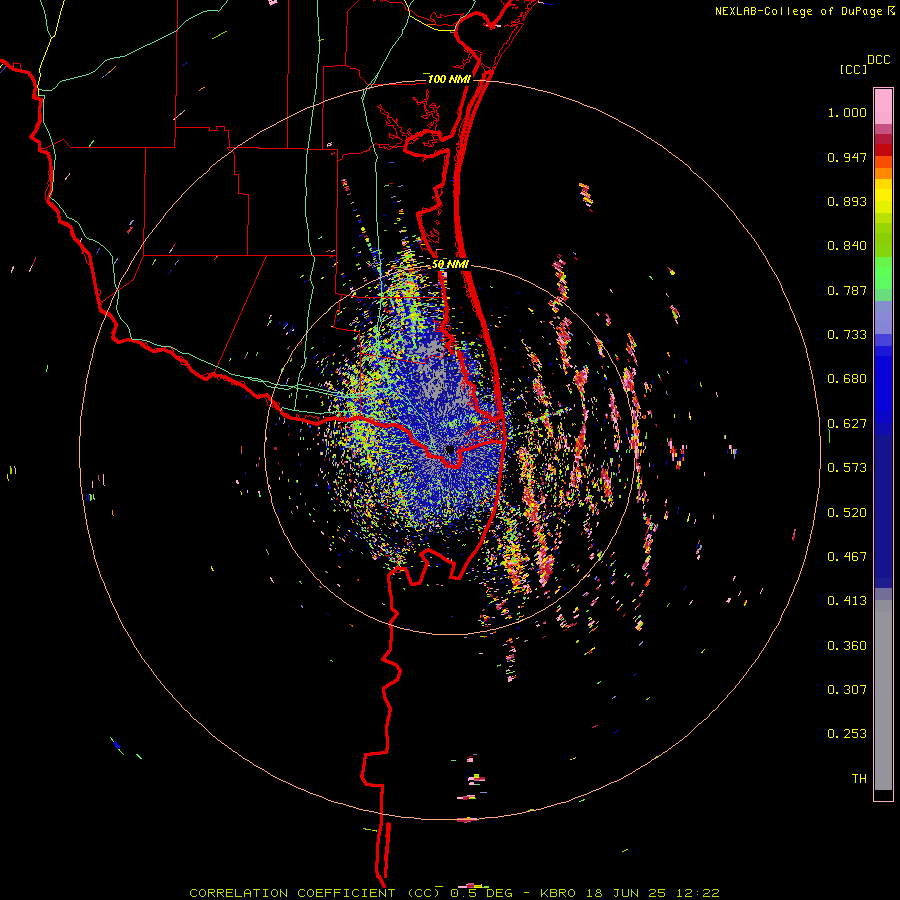Click the black radar site dot at center
900x900 pixels.
click(450, 450)
